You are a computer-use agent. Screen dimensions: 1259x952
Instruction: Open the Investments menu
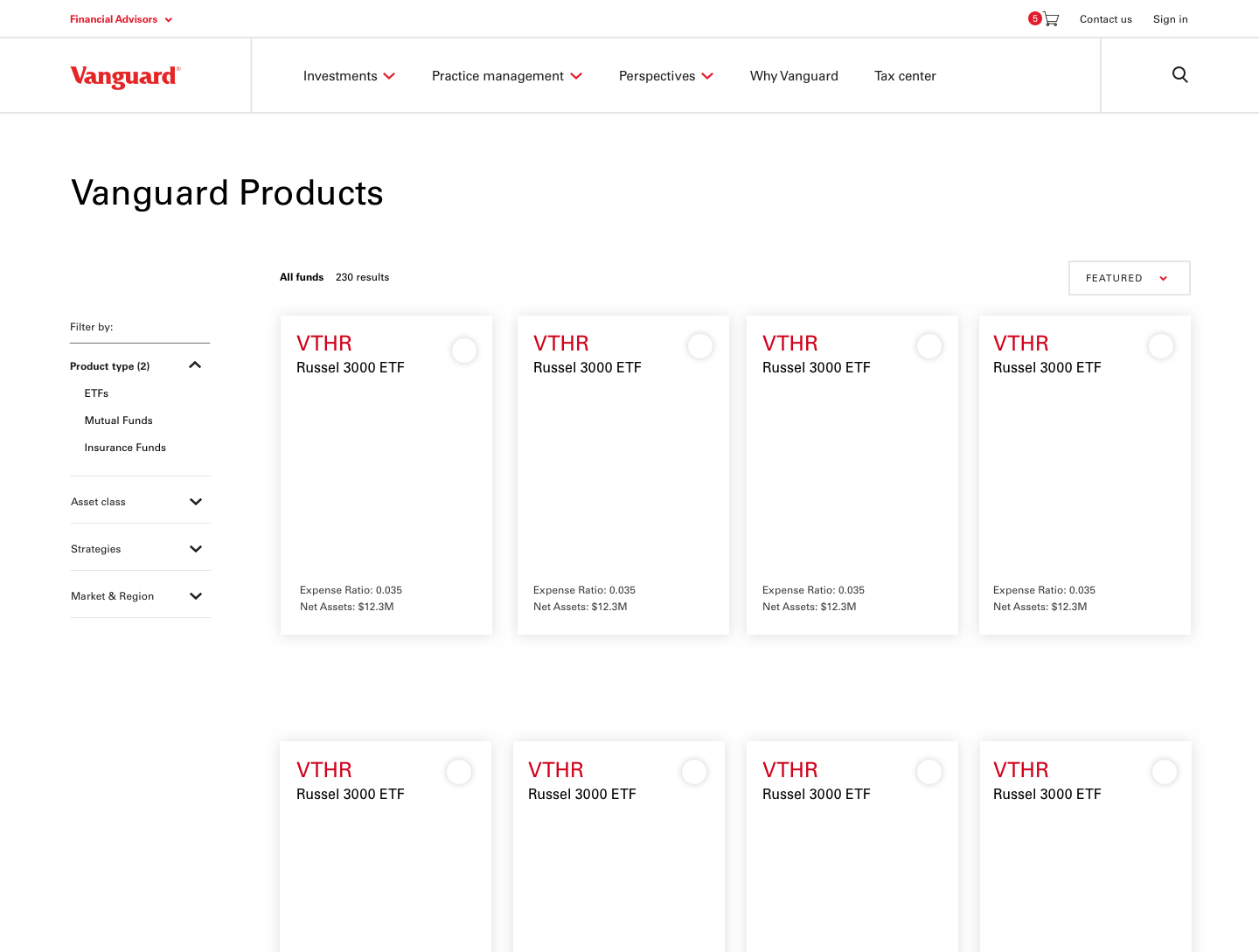point(349,76)
